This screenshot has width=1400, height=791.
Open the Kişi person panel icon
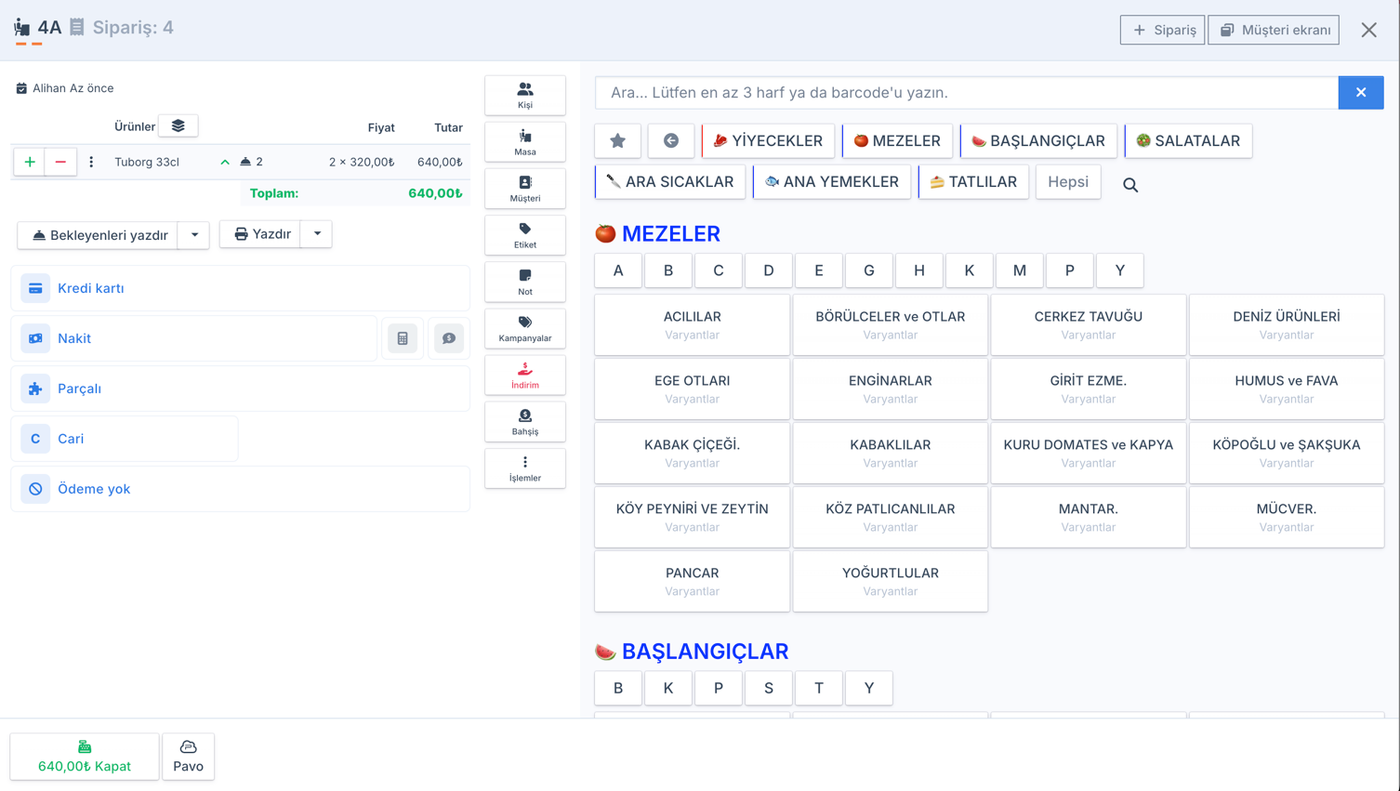525,95
